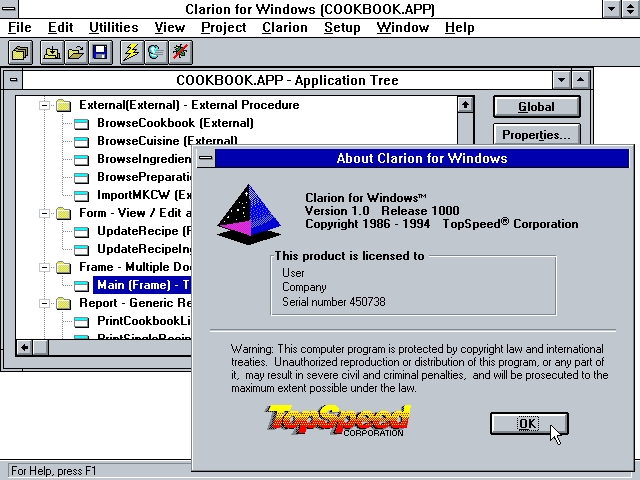This screenshot has height=480, width=640.
Task: Click the COOKBOOK.APP - Application Tree title bar
Action: coord(287,80)
